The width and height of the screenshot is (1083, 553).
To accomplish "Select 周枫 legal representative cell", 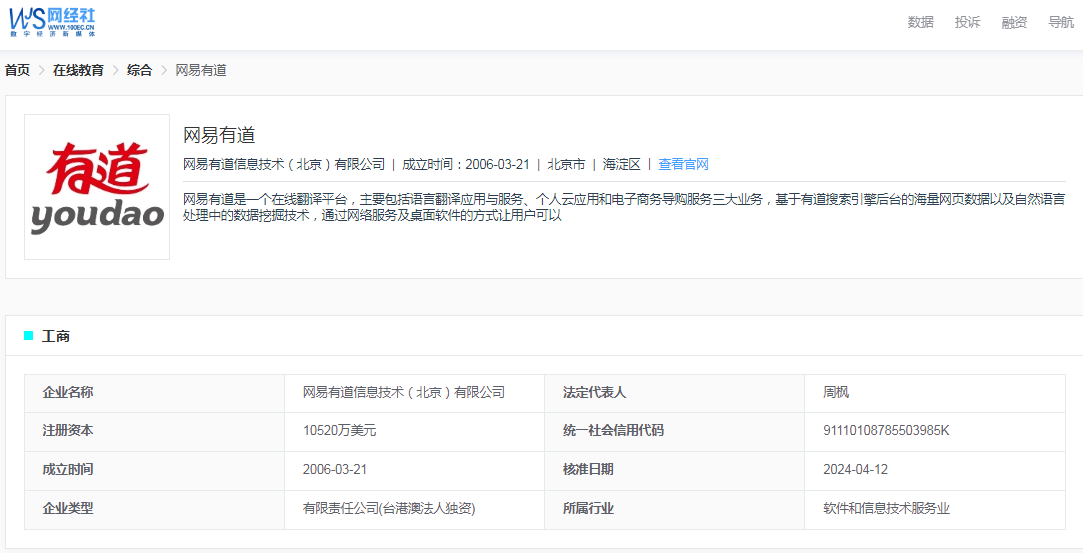I will coord(935,393).
